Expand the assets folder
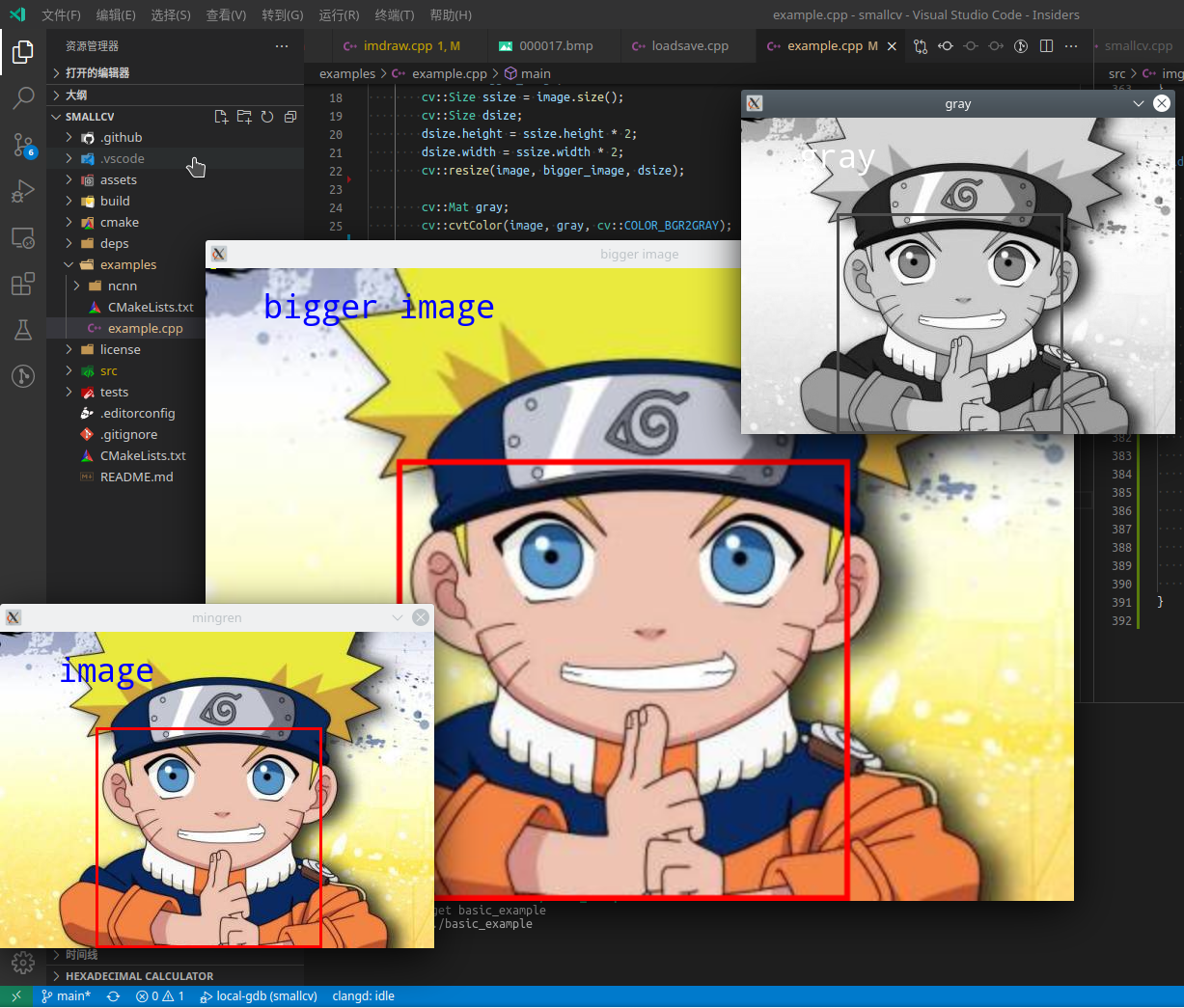This screenshot has width=1184, height=1008. click(x=69, y=180)
